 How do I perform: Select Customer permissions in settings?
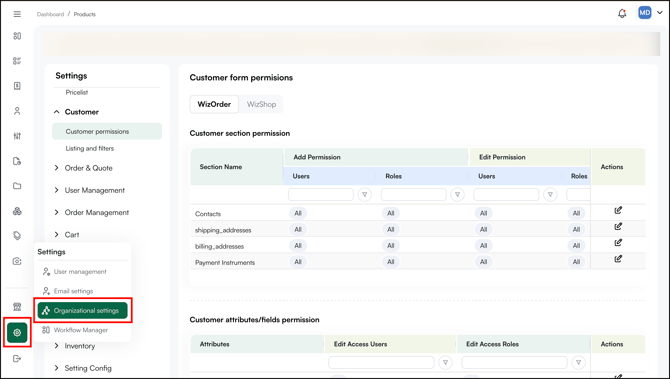point(107,131)
